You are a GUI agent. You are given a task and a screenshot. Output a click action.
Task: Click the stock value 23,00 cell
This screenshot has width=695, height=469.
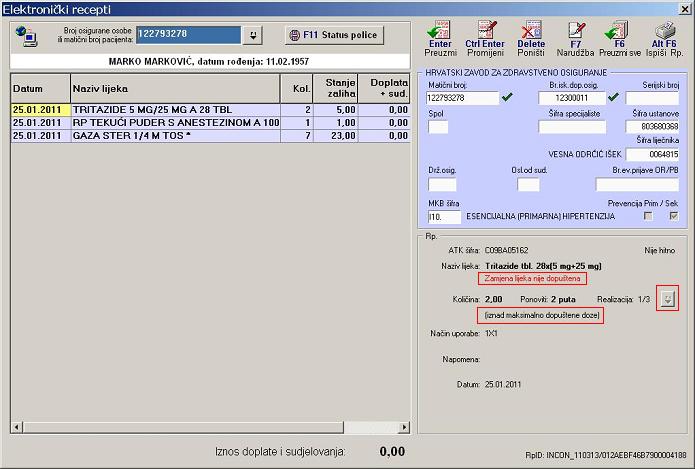tap(336, 136)
